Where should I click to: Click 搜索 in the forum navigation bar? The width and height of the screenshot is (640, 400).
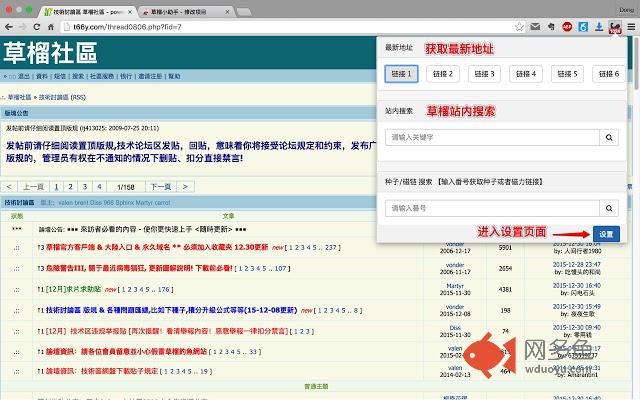tap(78, 76)
